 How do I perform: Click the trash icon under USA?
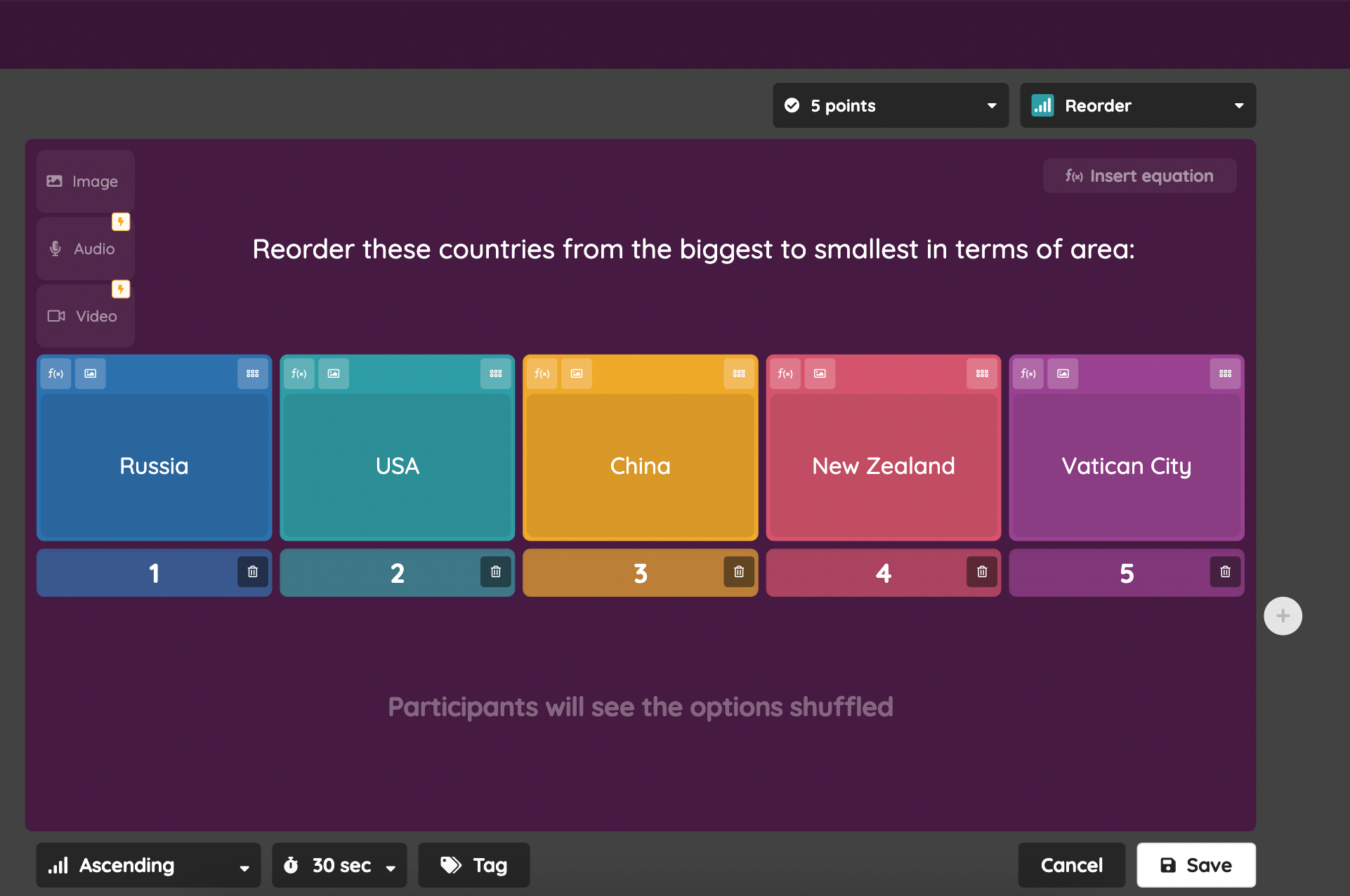point(495,572)
